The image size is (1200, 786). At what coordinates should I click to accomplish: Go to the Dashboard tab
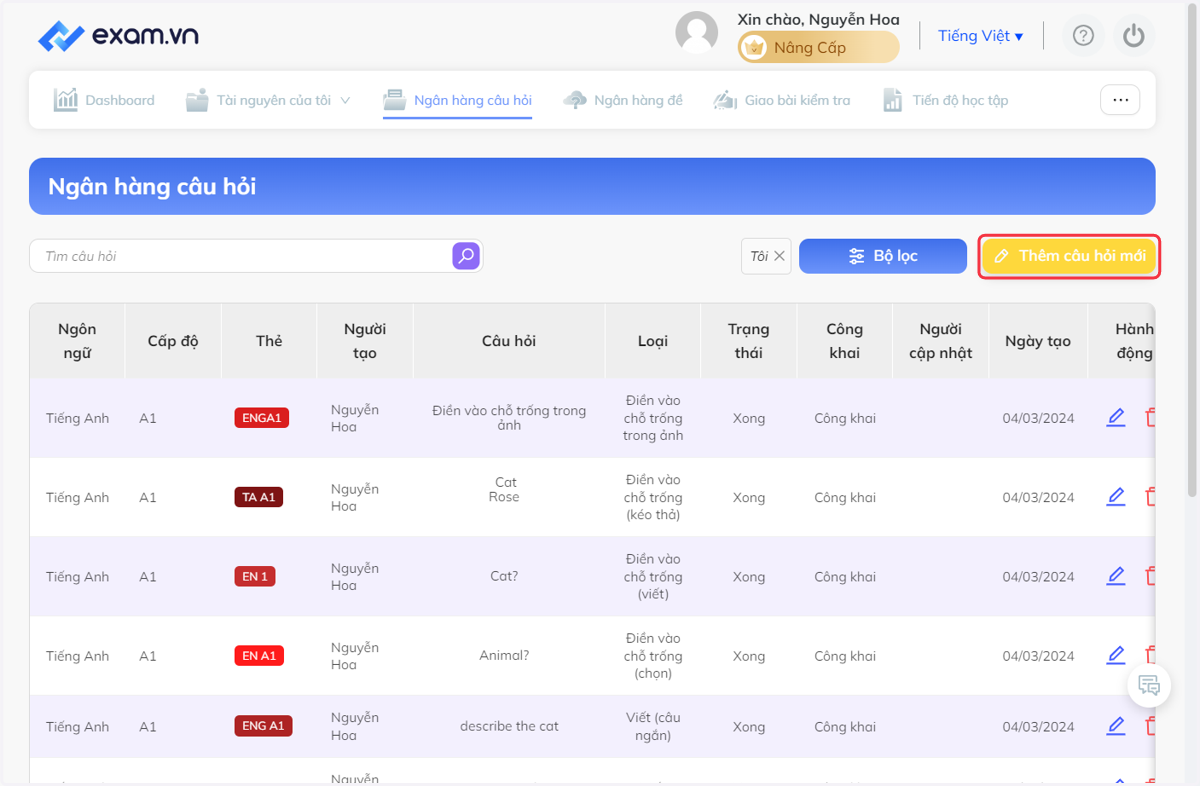coord(105,100)
